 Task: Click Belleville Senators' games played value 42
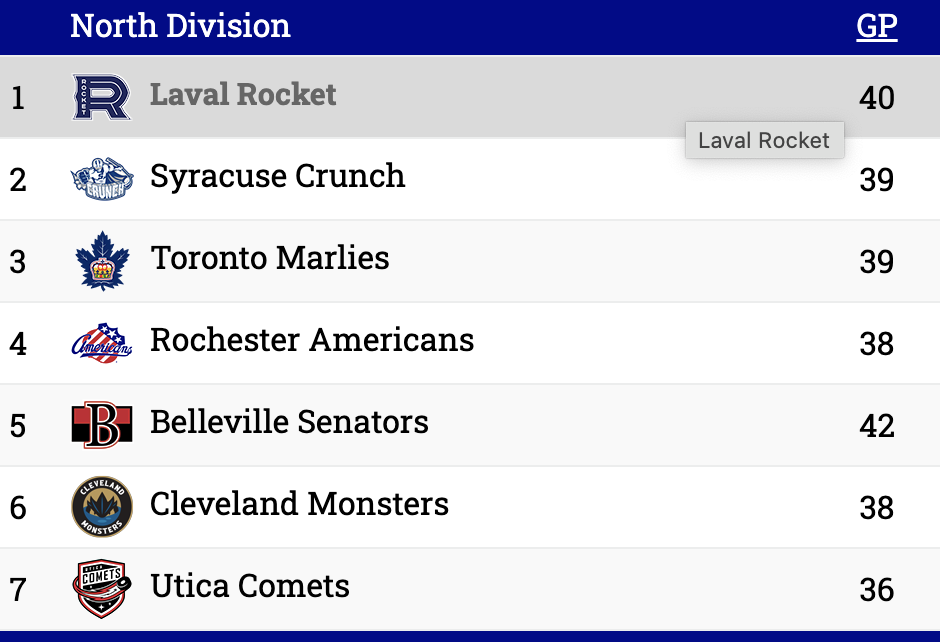(876, 426)
